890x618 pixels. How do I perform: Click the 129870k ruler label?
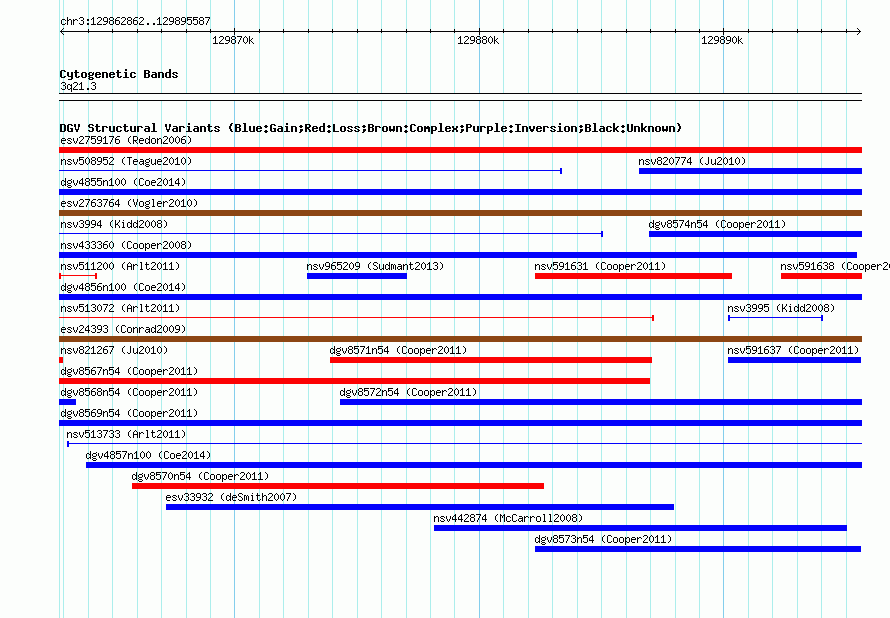pos(233,40)
